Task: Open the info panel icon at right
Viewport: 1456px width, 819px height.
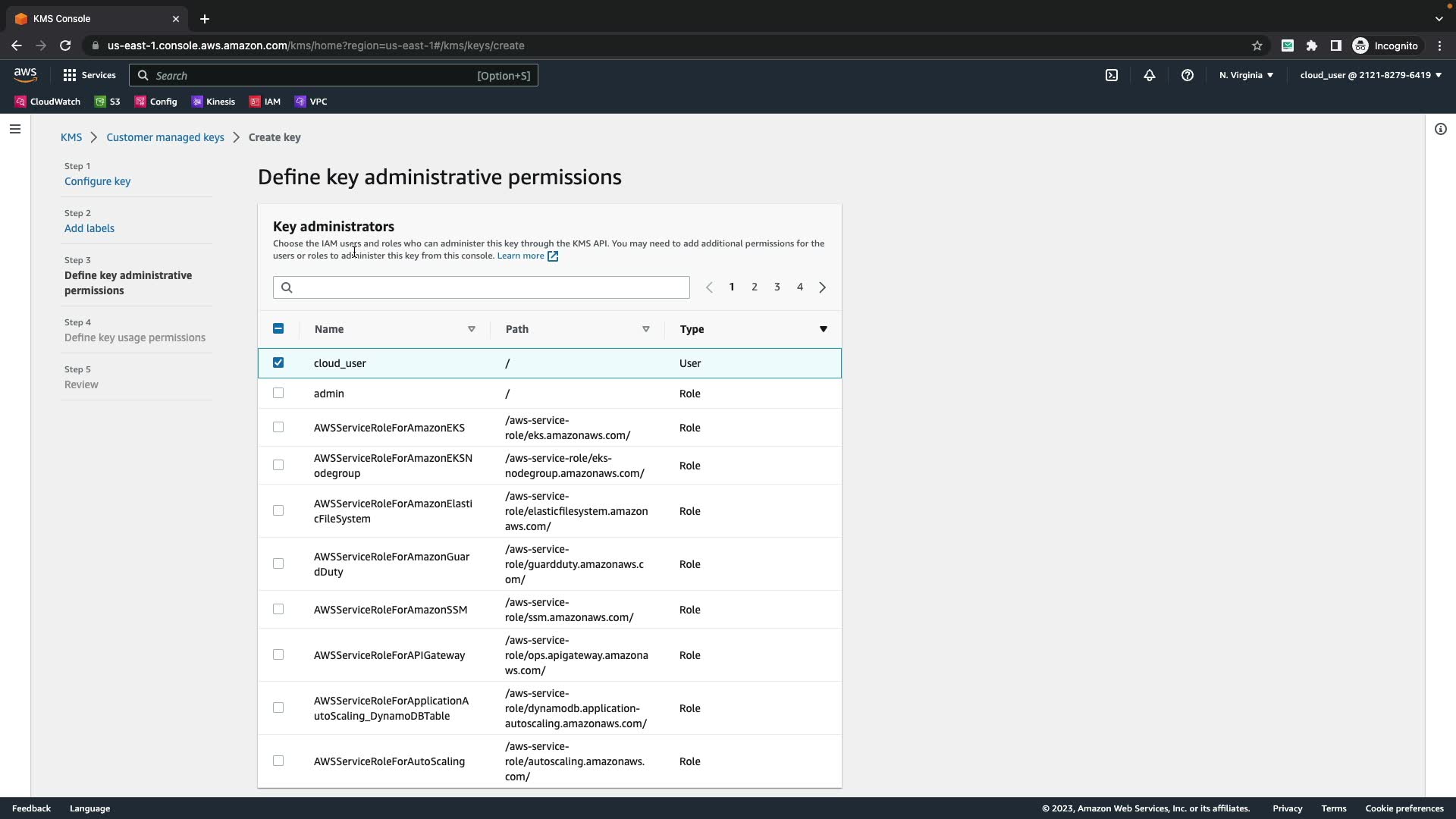Action: (1440, 129)
